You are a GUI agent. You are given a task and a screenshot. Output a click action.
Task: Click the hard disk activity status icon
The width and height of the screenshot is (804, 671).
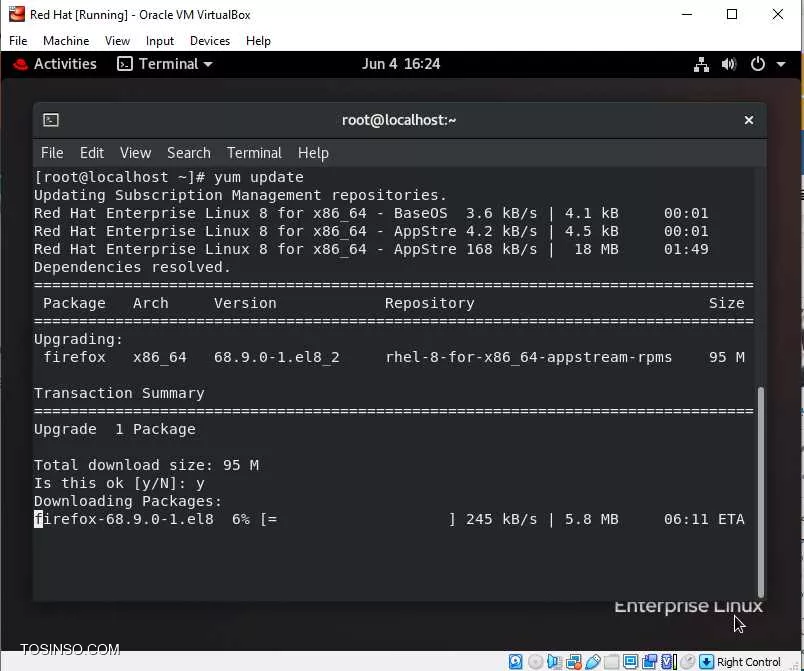516,662
